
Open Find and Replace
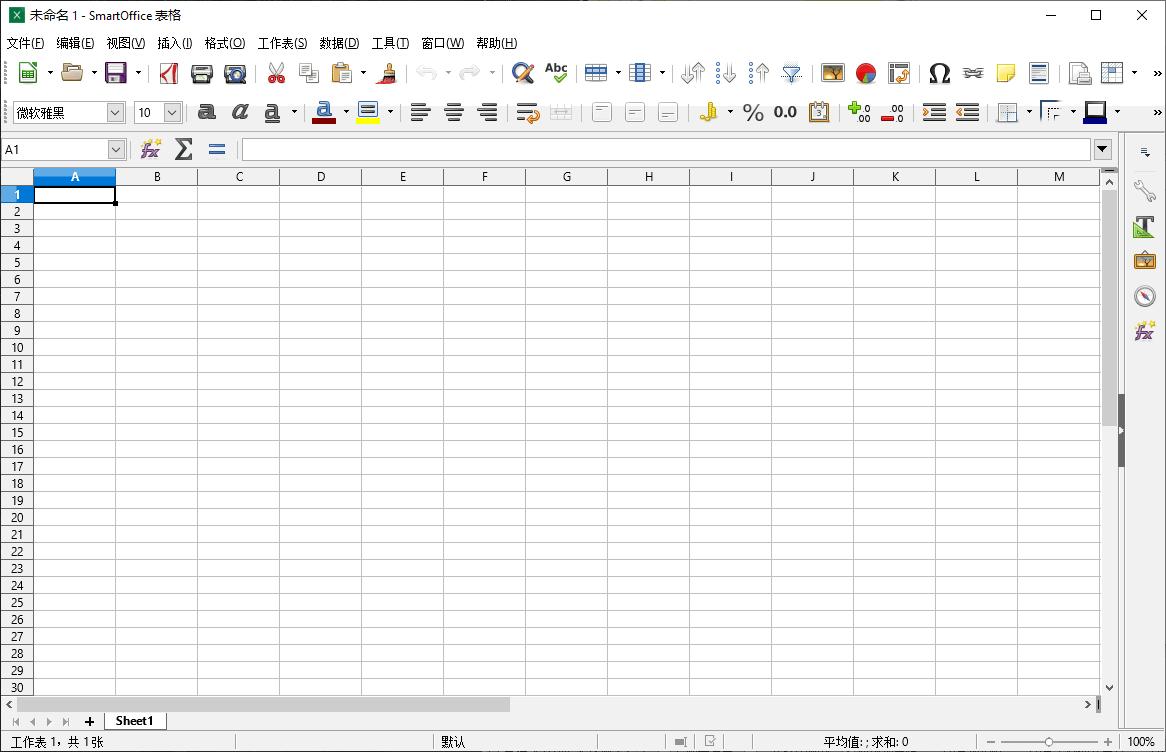click(523, 73)
